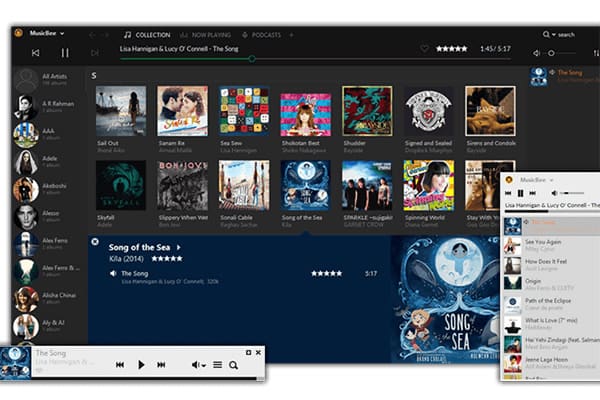Pause playback in the main player
The width and height of the screenshot is (600, 400).
[x=65, y=52]
